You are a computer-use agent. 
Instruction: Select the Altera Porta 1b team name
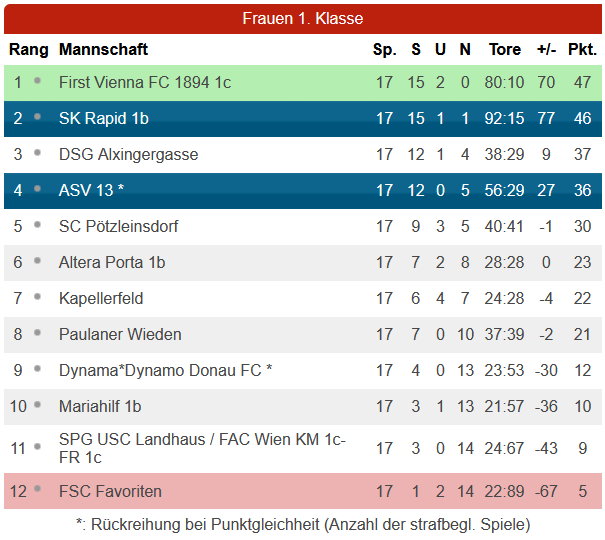point(112,262)
